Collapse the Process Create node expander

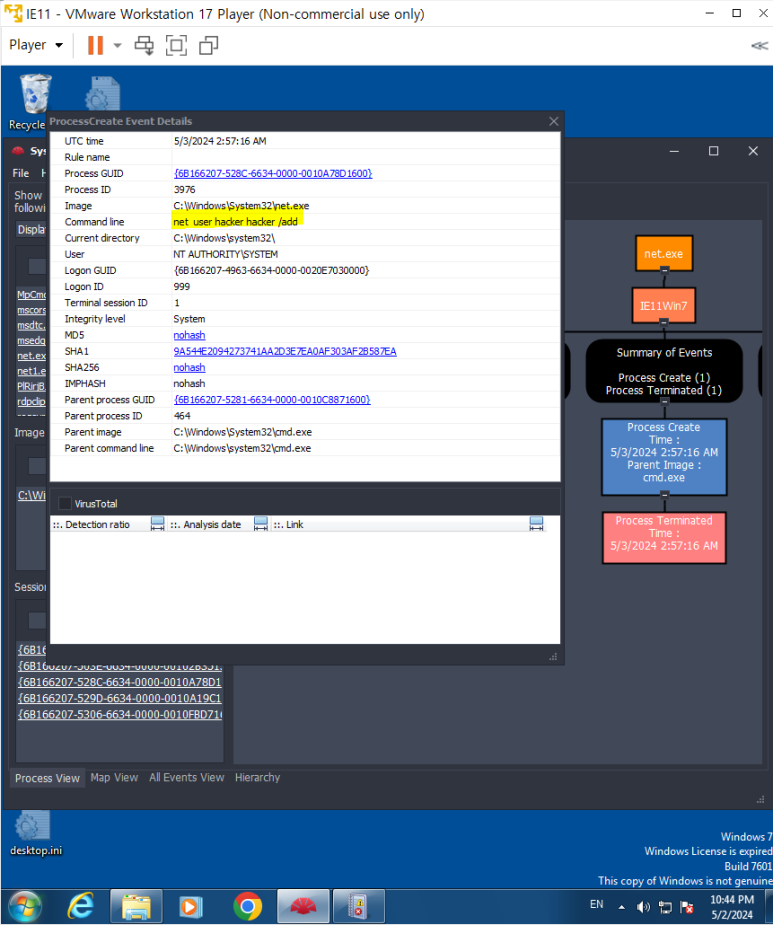tap(664, 494)
